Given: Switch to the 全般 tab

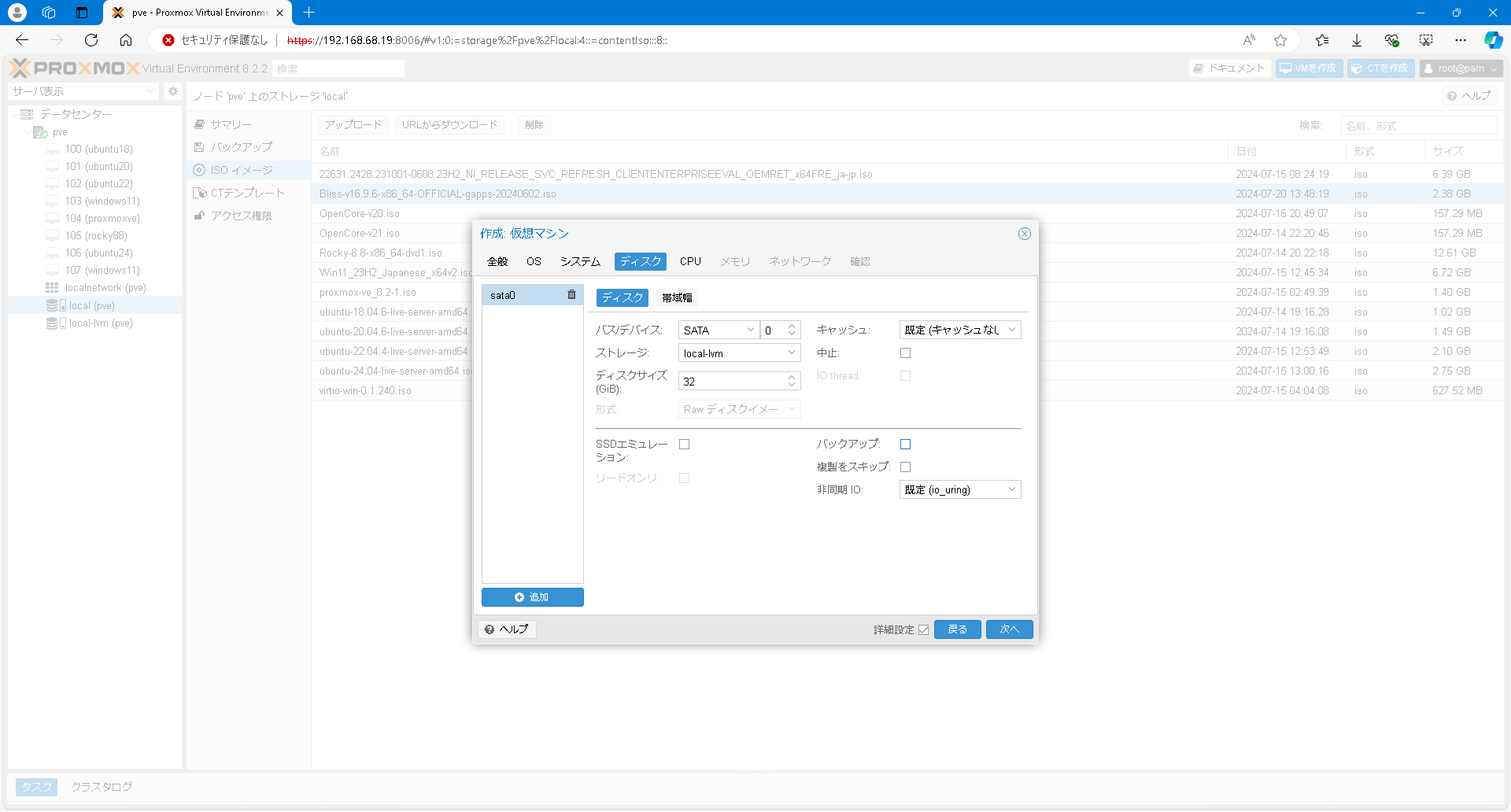Looking at the screenshot, I should point(497,261).
